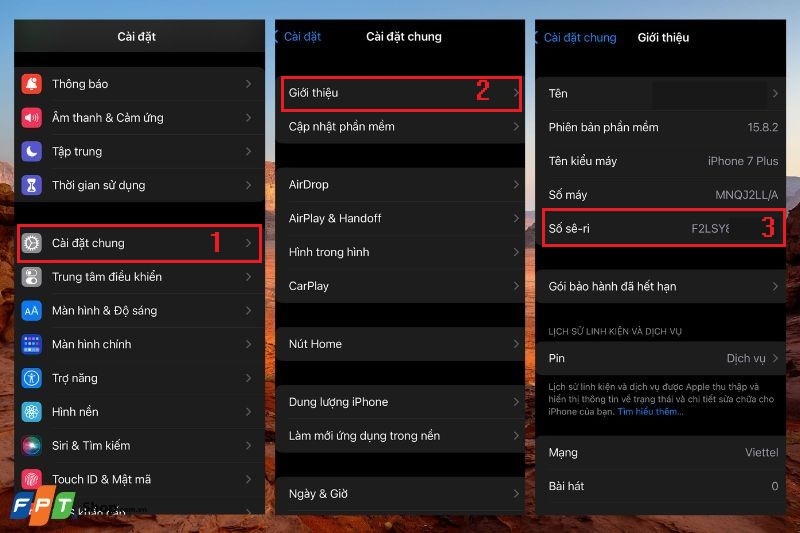Image resolution: width=800 pixels, height=533 pixels.
Task: Tap the Thời gian sử dụng hourglass icon
Action: [x=32, y=185]
